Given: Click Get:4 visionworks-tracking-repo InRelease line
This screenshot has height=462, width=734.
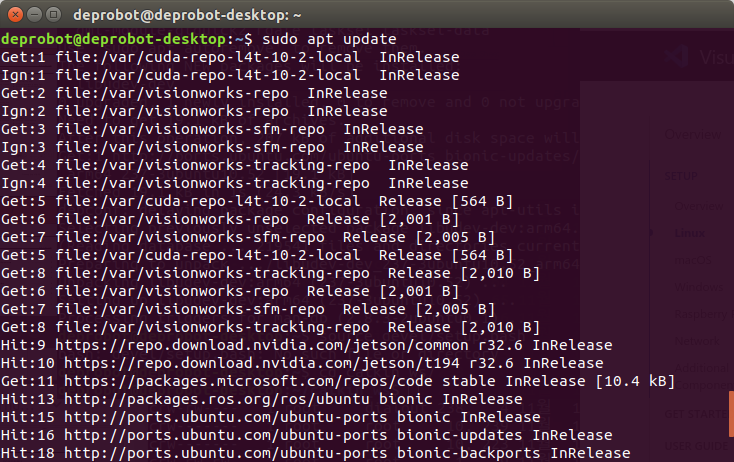Looking at the screenshot, I should tap(235, 165).
